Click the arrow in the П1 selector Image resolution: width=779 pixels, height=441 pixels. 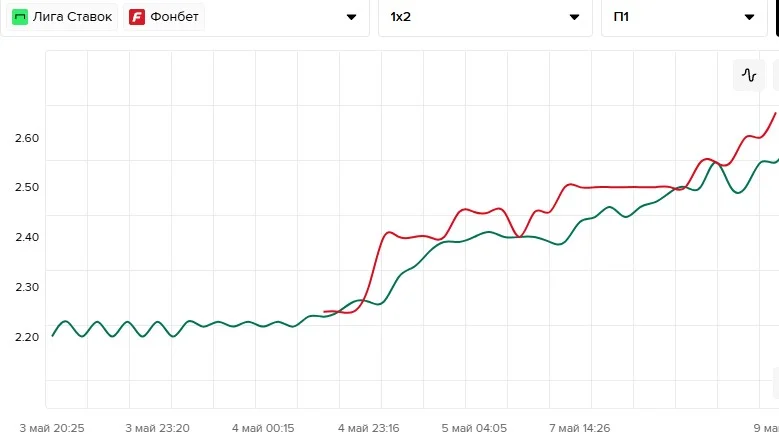(749, 17)
